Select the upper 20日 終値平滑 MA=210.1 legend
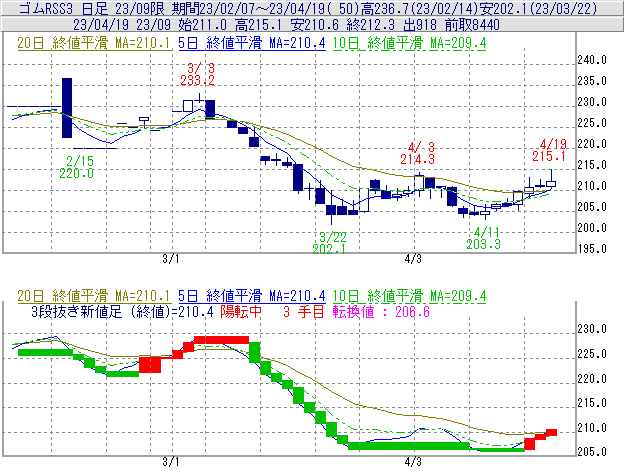This screenshot has width=624, height=475. [x=94, y=43]
